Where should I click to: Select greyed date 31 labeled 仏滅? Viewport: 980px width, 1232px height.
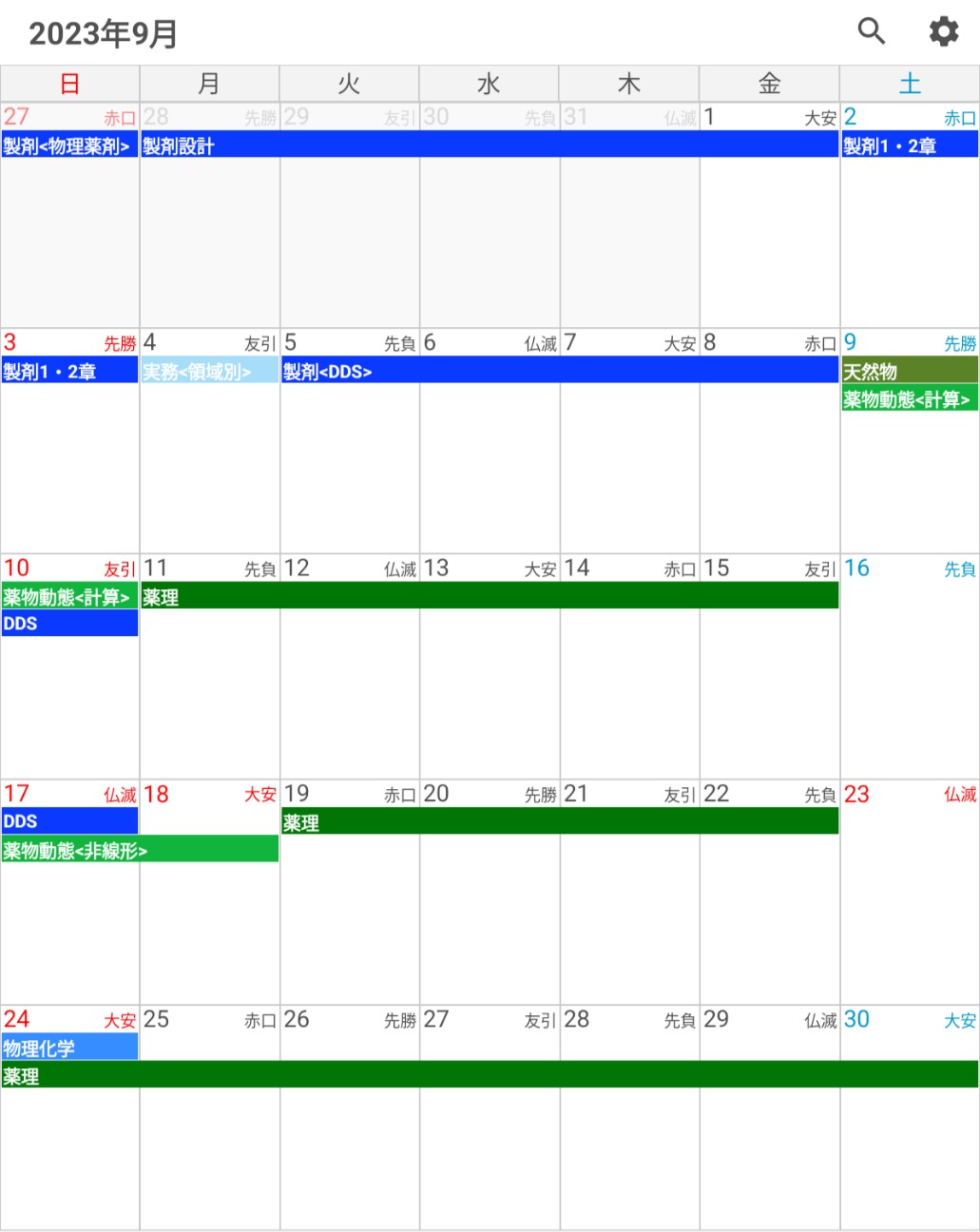(629, 215)
